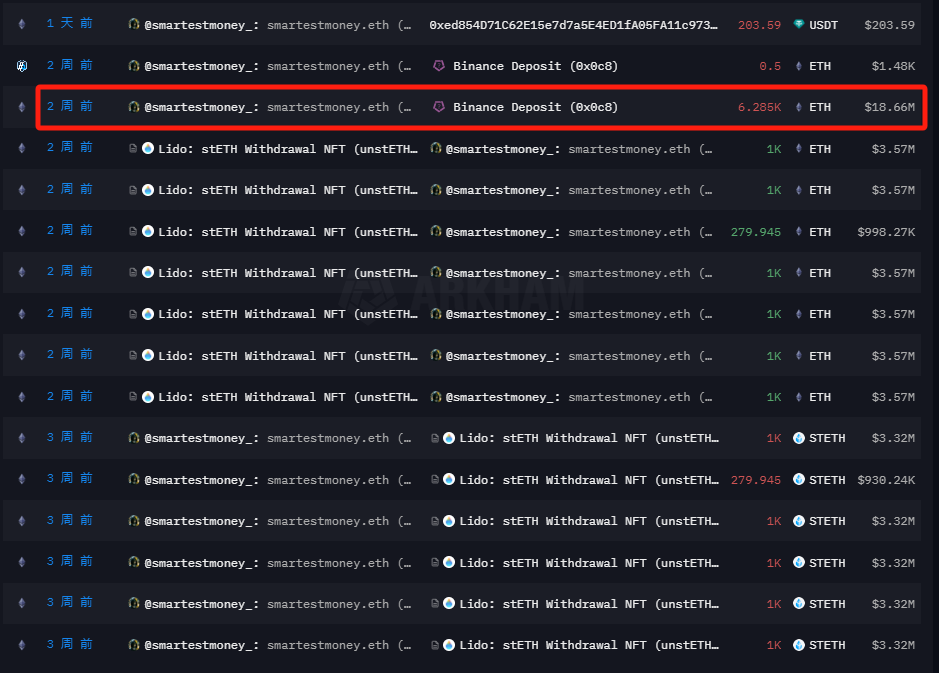The height and width of the screenshot is (673, 939).
Task: Open the "1 天前" transaction timestamp link
Action: pyautogui.click(x=69, y=24)
